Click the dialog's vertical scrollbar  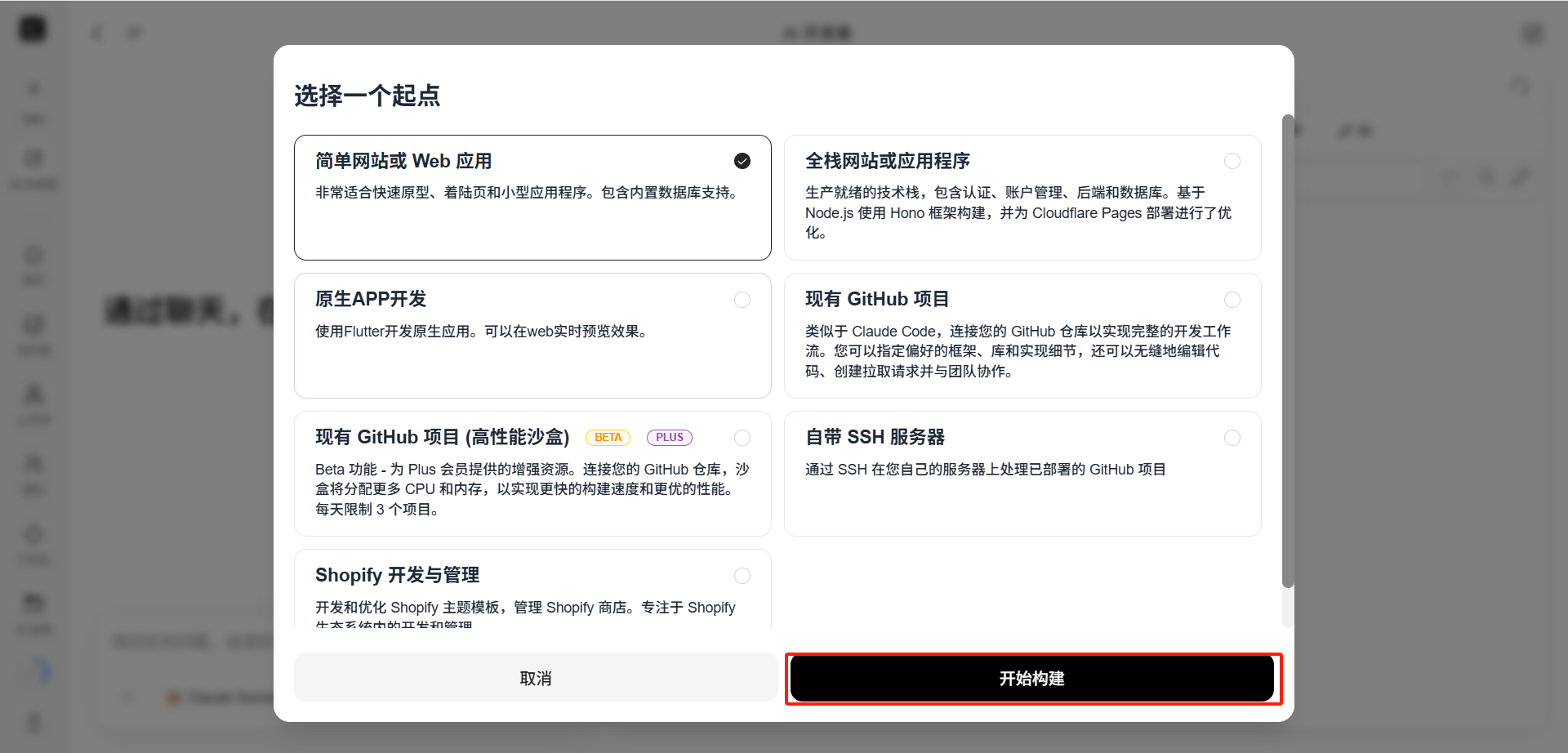tap(1288, 351)
